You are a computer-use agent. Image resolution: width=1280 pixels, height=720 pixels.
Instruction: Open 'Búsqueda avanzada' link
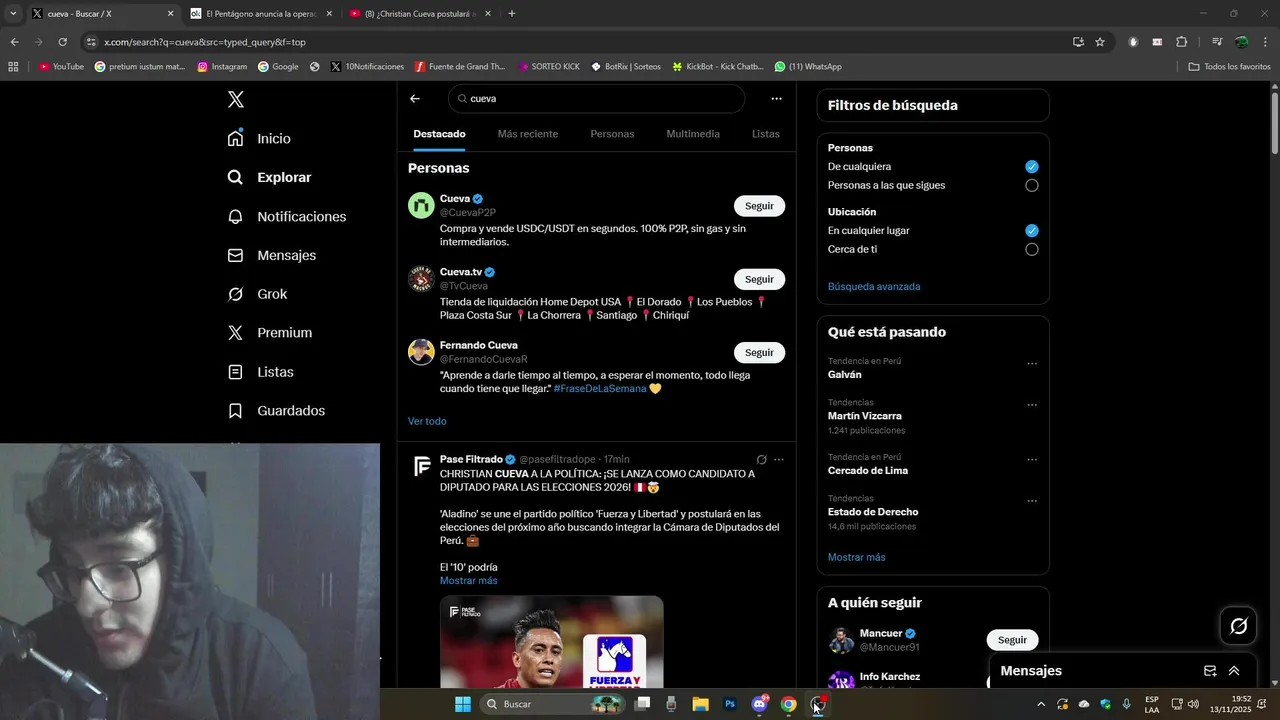point(874,286)
